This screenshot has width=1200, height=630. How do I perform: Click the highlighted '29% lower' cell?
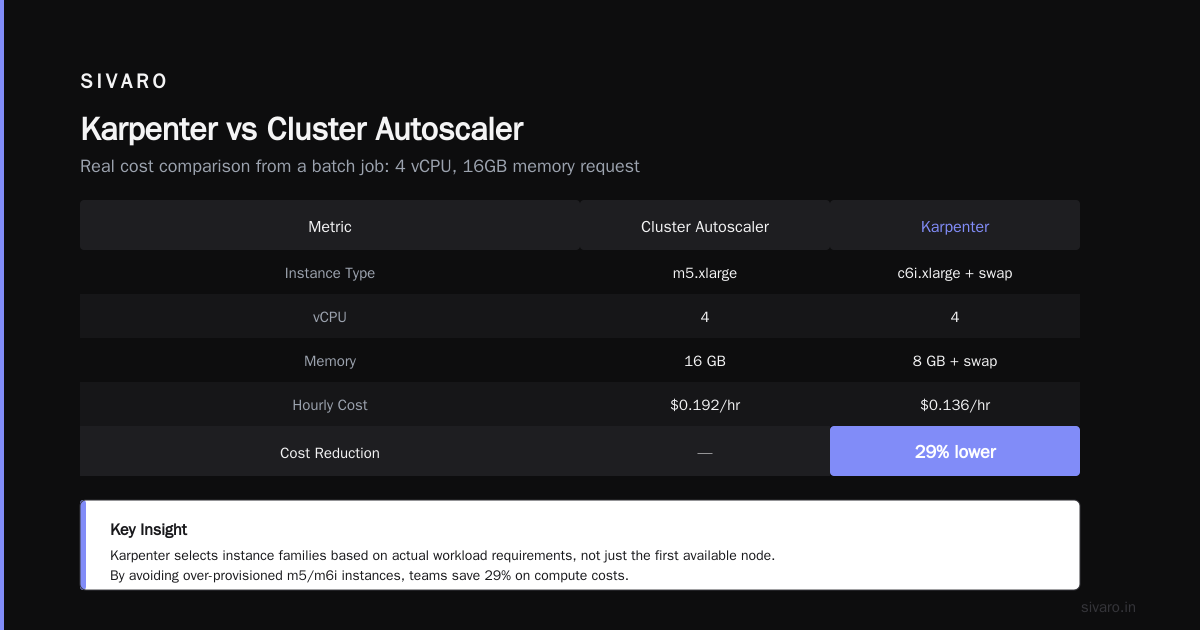point(955,451)
